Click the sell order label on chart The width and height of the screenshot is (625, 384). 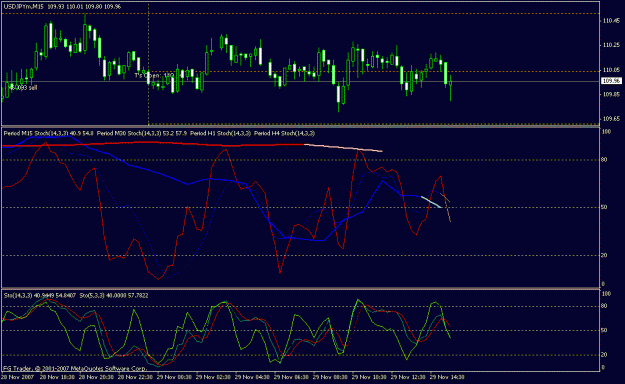coord(23,87)
